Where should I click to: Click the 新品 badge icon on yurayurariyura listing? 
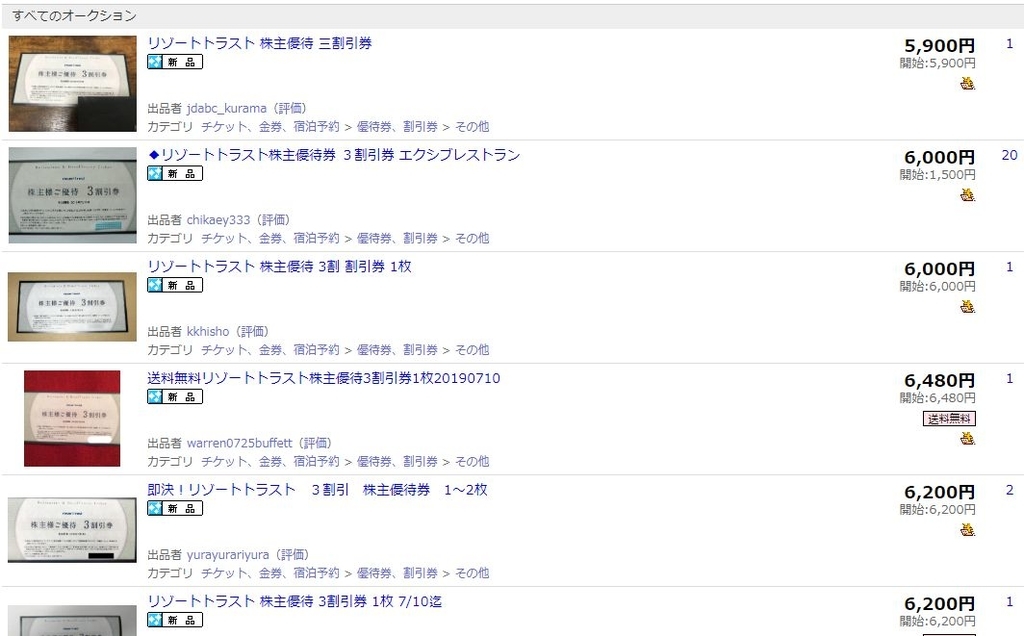(x=175, y=509)
